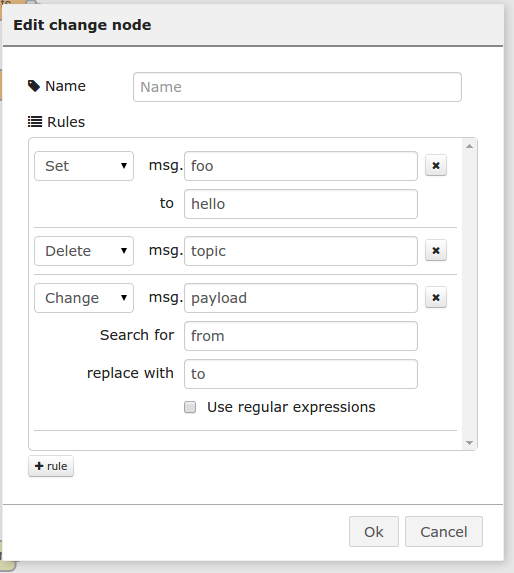Image resolution: width=514 pixels, height=573 pixels.
Task: Open the Change action dropdown
Action: (x=84, y=298)
